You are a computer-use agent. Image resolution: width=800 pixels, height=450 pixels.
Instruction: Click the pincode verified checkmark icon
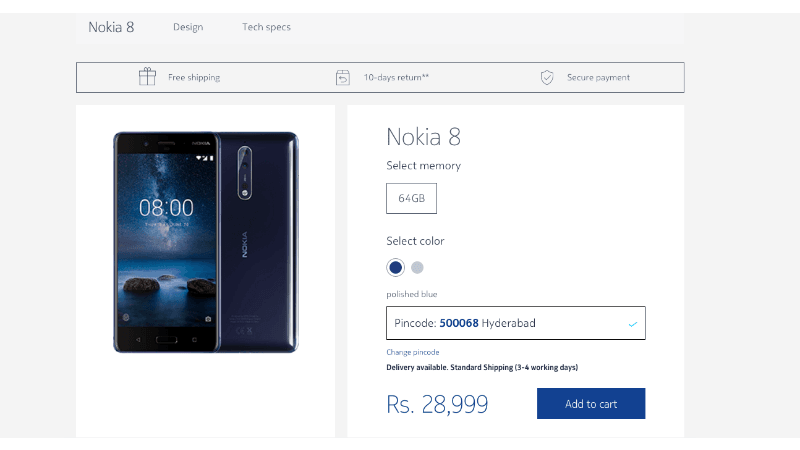[633, 324]
